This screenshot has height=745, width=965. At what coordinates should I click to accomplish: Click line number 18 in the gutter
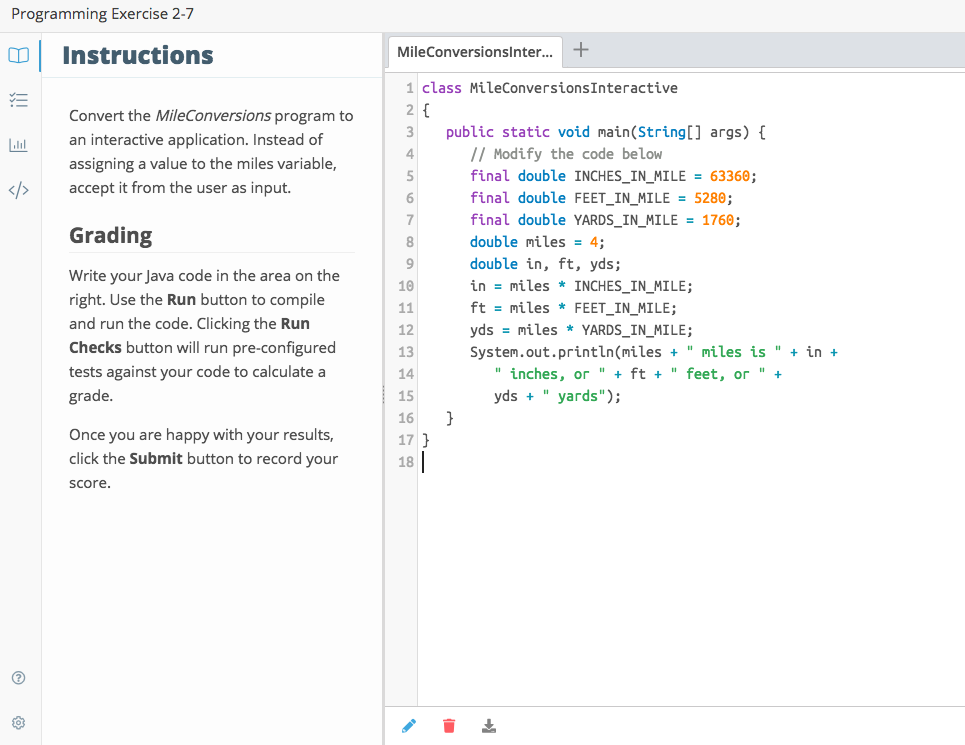(x=406, y=462)
